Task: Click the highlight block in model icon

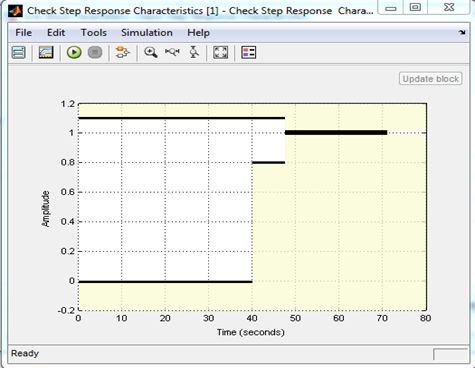Action: 123,52
